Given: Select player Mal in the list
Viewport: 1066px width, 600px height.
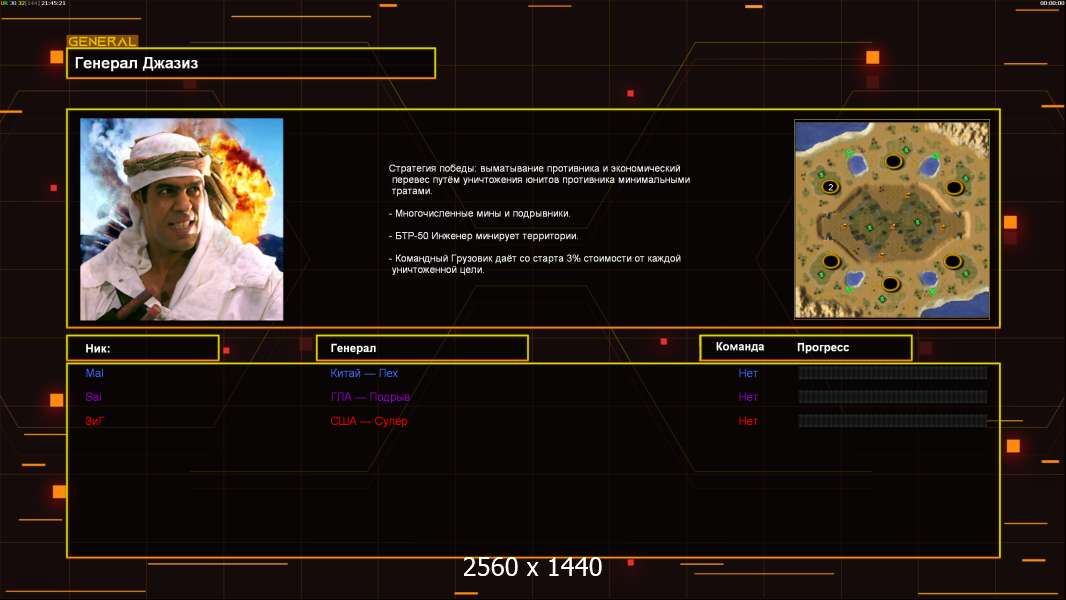Looking at the screenshot, I should pyautogui.click(x=94, y=373).
